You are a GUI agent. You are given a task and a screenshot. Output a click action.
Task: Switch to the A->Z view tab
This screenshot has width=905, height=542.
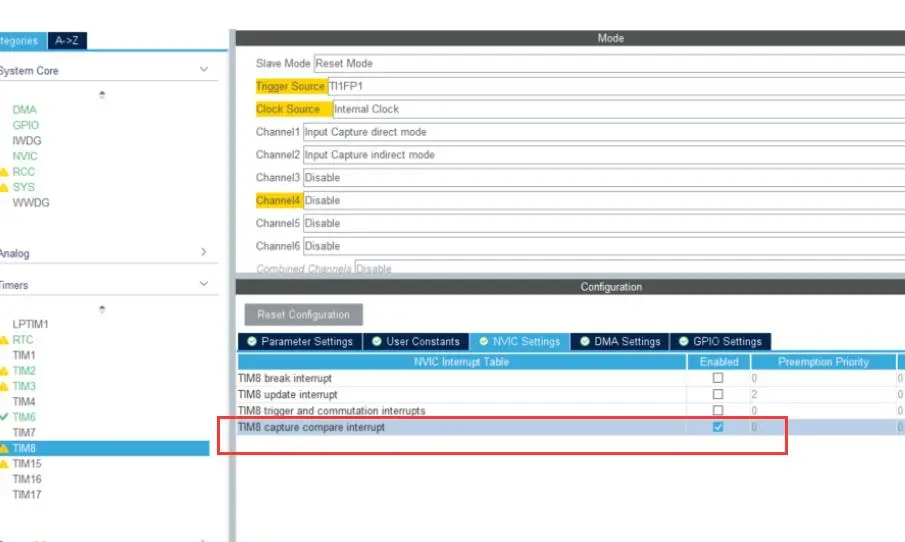68,41
